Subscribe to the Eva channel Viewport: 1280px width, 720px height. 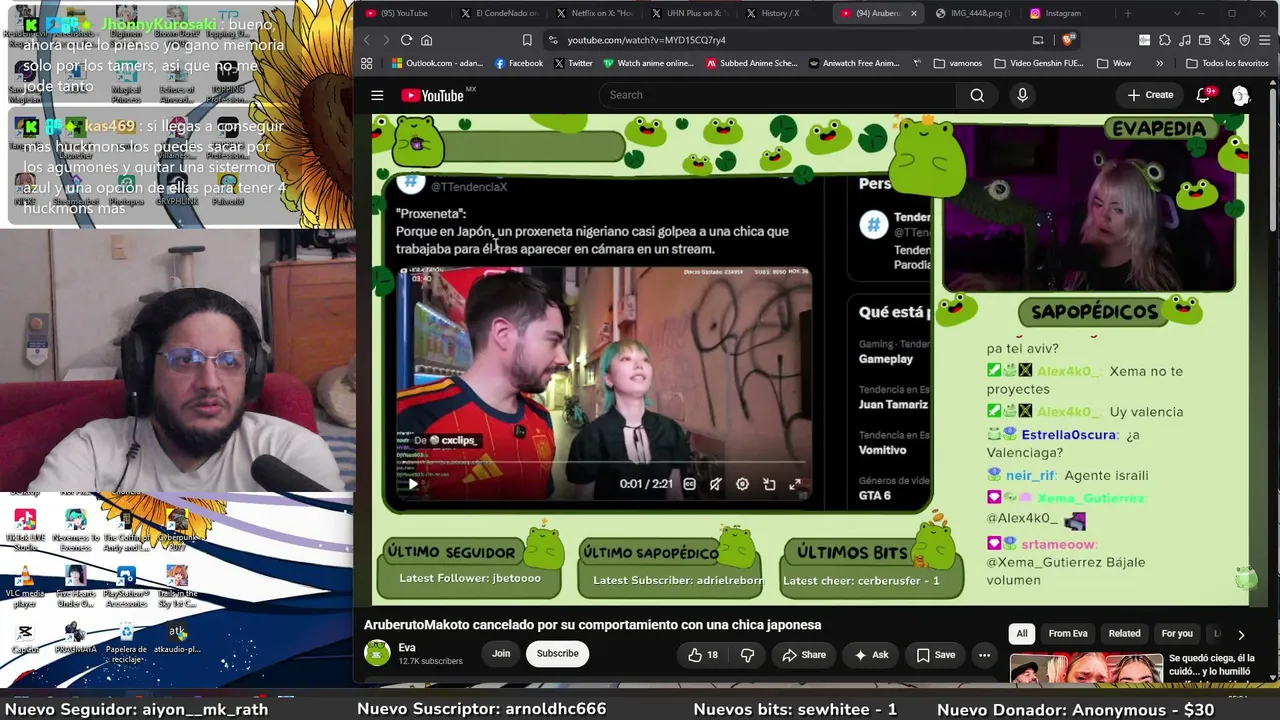pos(557,654)
